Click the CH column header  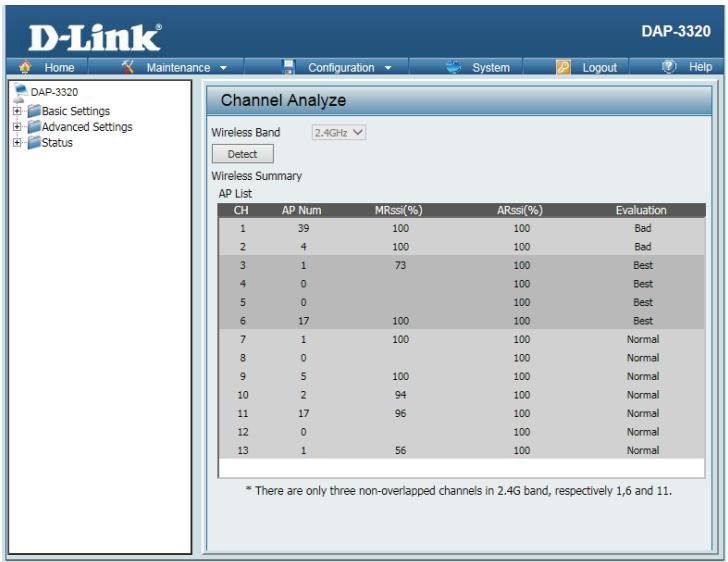pos(241,210)
